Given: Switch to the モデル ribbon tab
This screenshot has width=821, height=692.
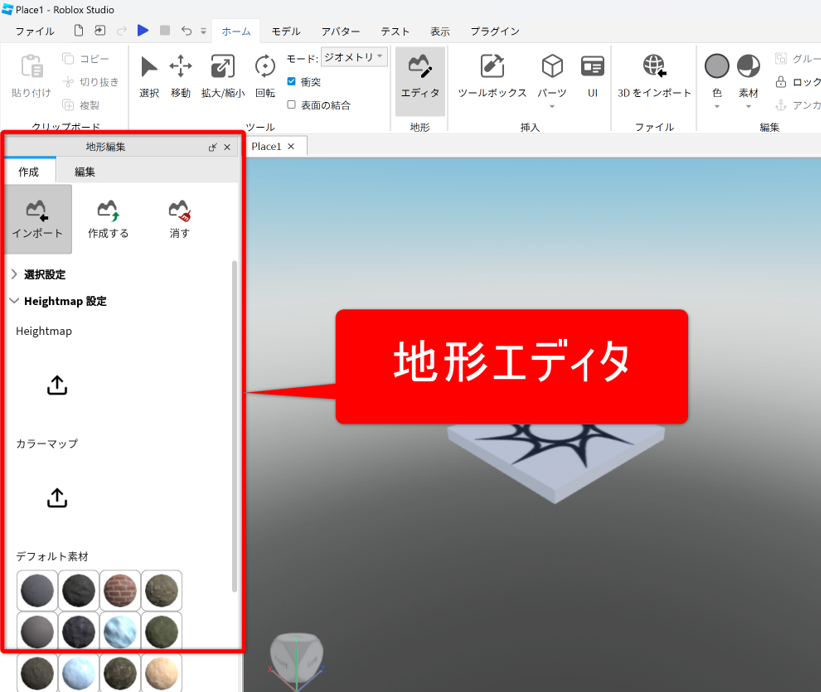Looking at the screenshot, I should pos(286,31).
